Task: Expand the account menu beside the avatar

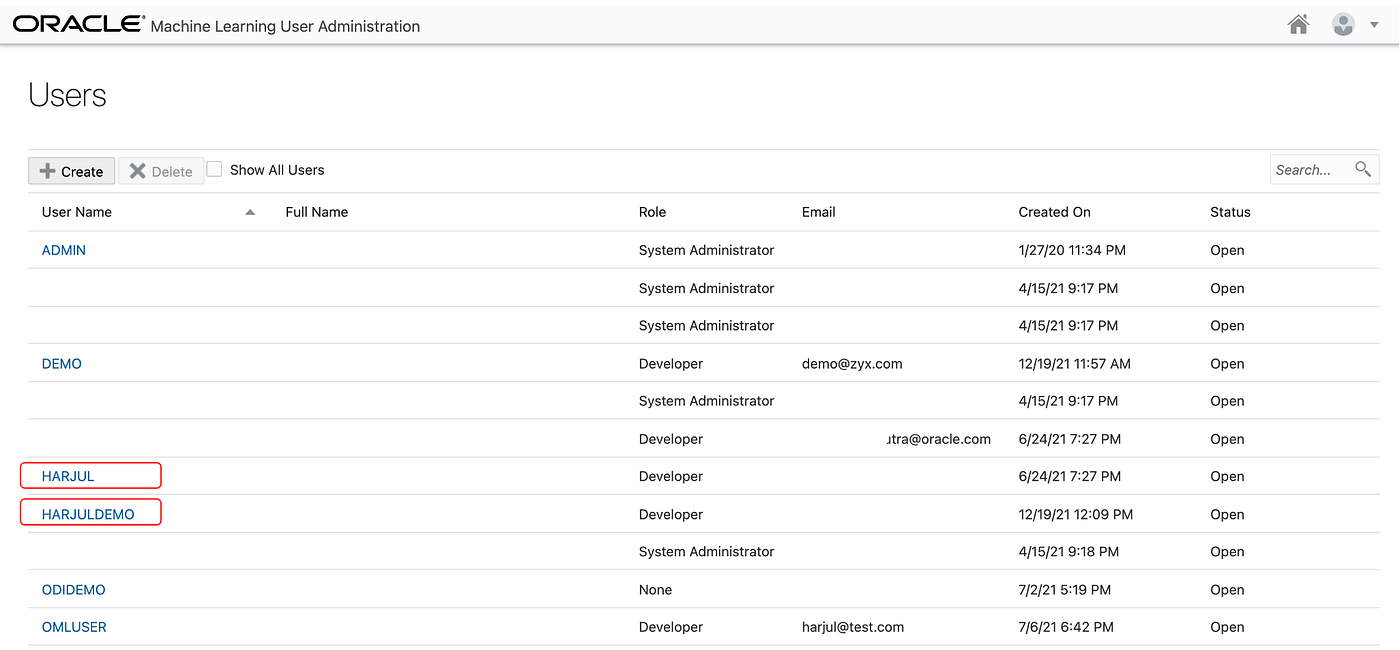Action: click(x=1374, y=24)
